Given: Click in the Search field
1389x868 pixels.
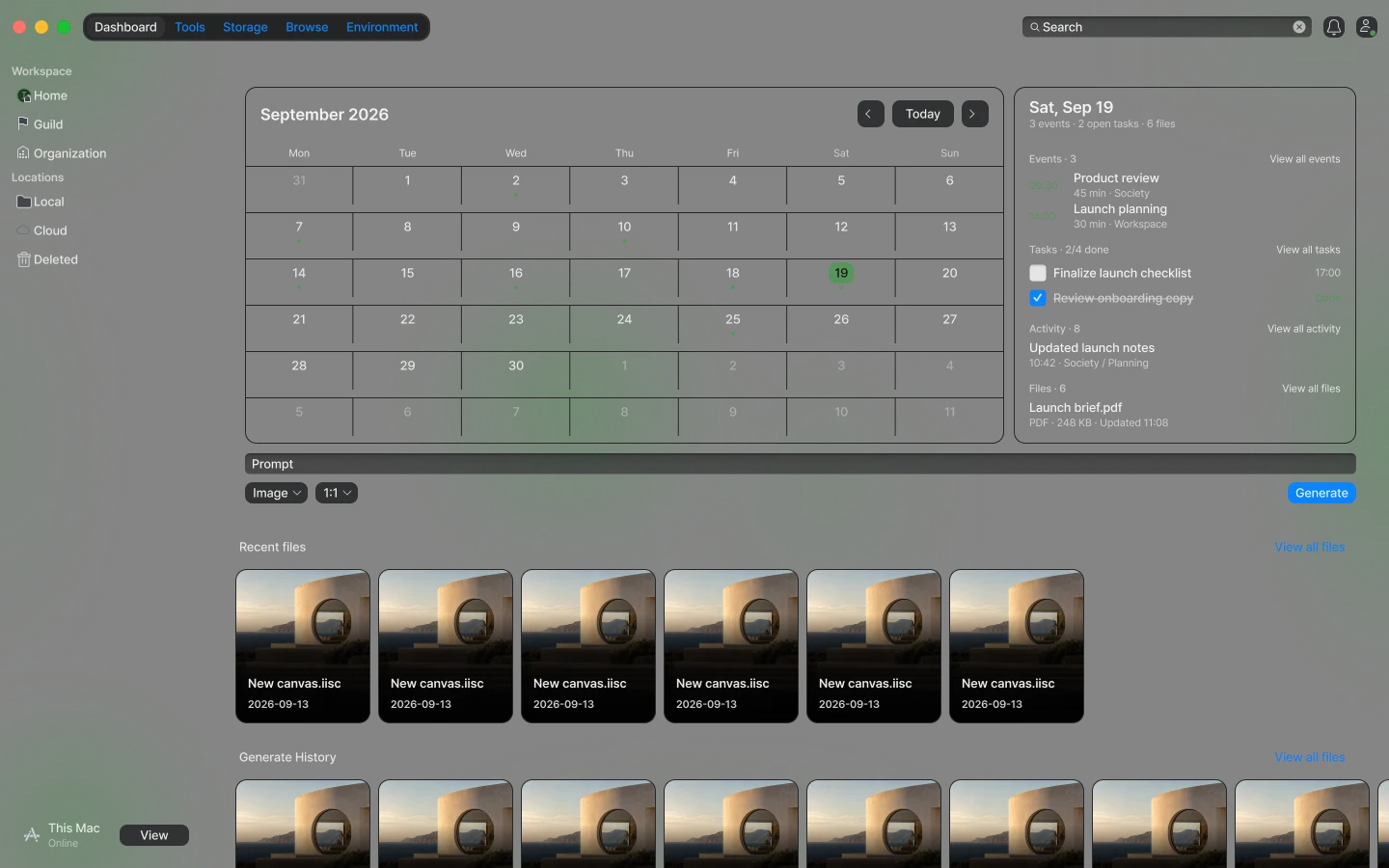Looking at the screenshot, I should click(x=1165, y=27).
